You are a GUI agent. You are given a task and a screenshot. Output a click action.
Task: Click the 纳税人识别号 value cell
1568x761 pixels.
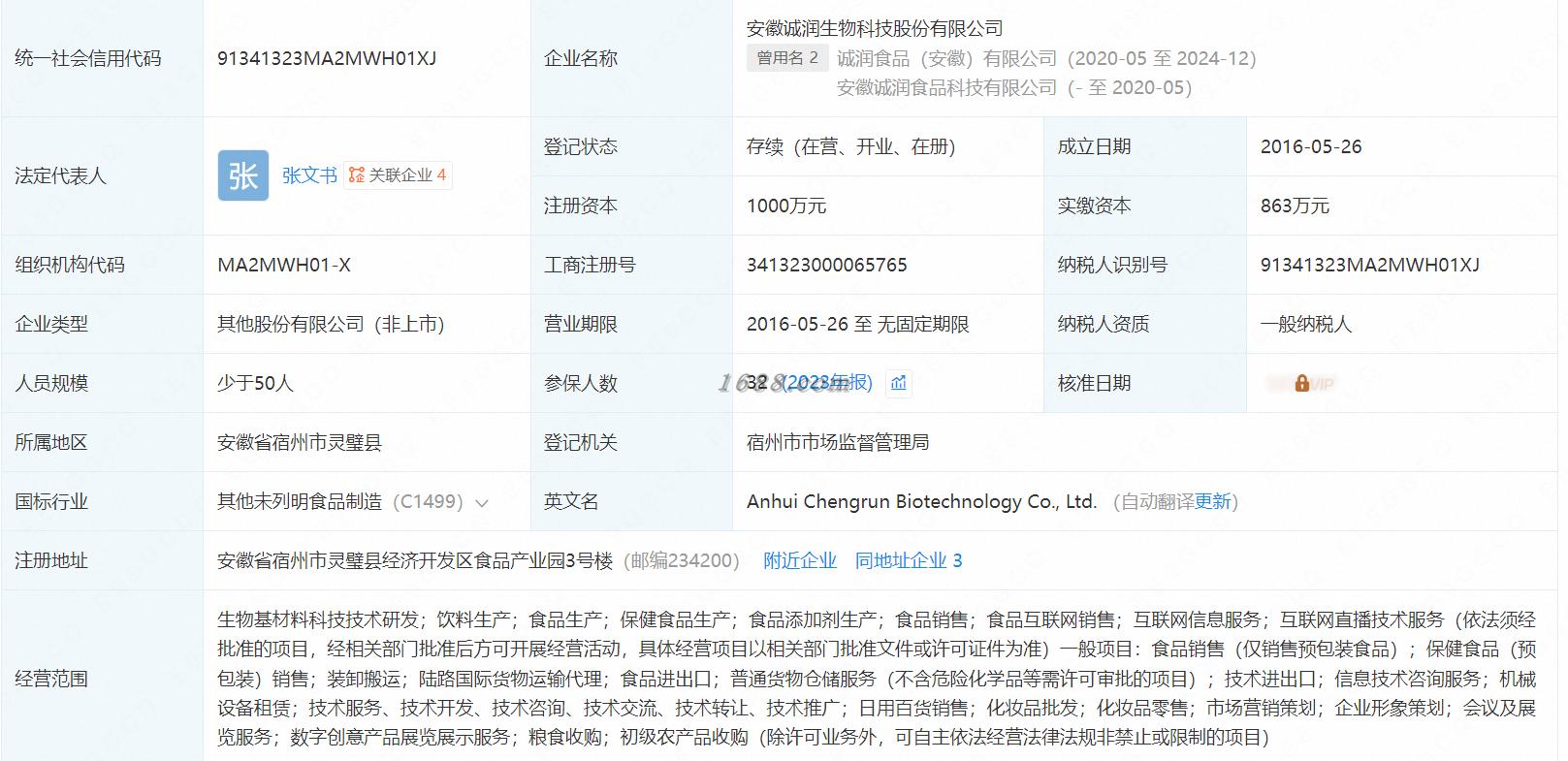[1402, 265]
